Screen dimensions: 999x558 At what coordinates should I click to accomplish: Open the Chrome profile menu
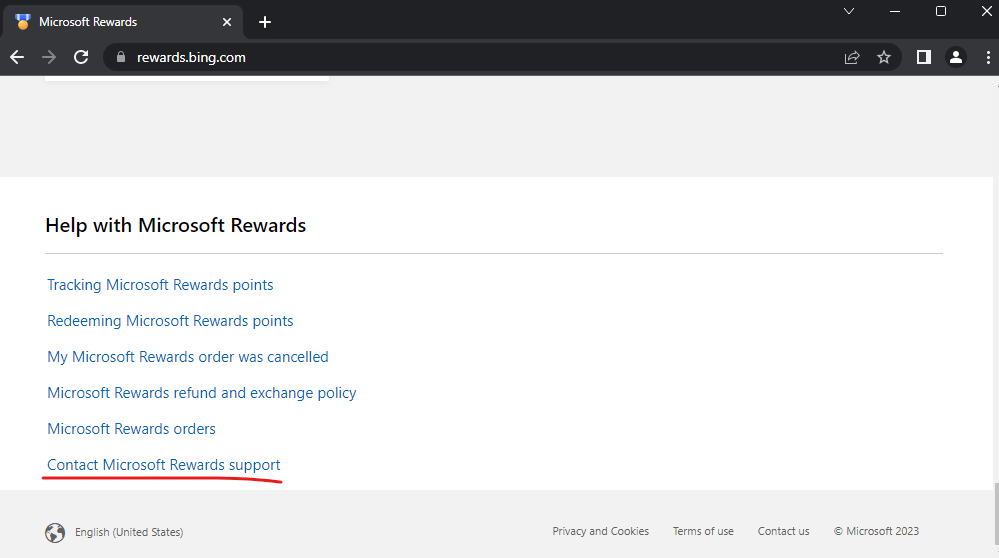956,57
